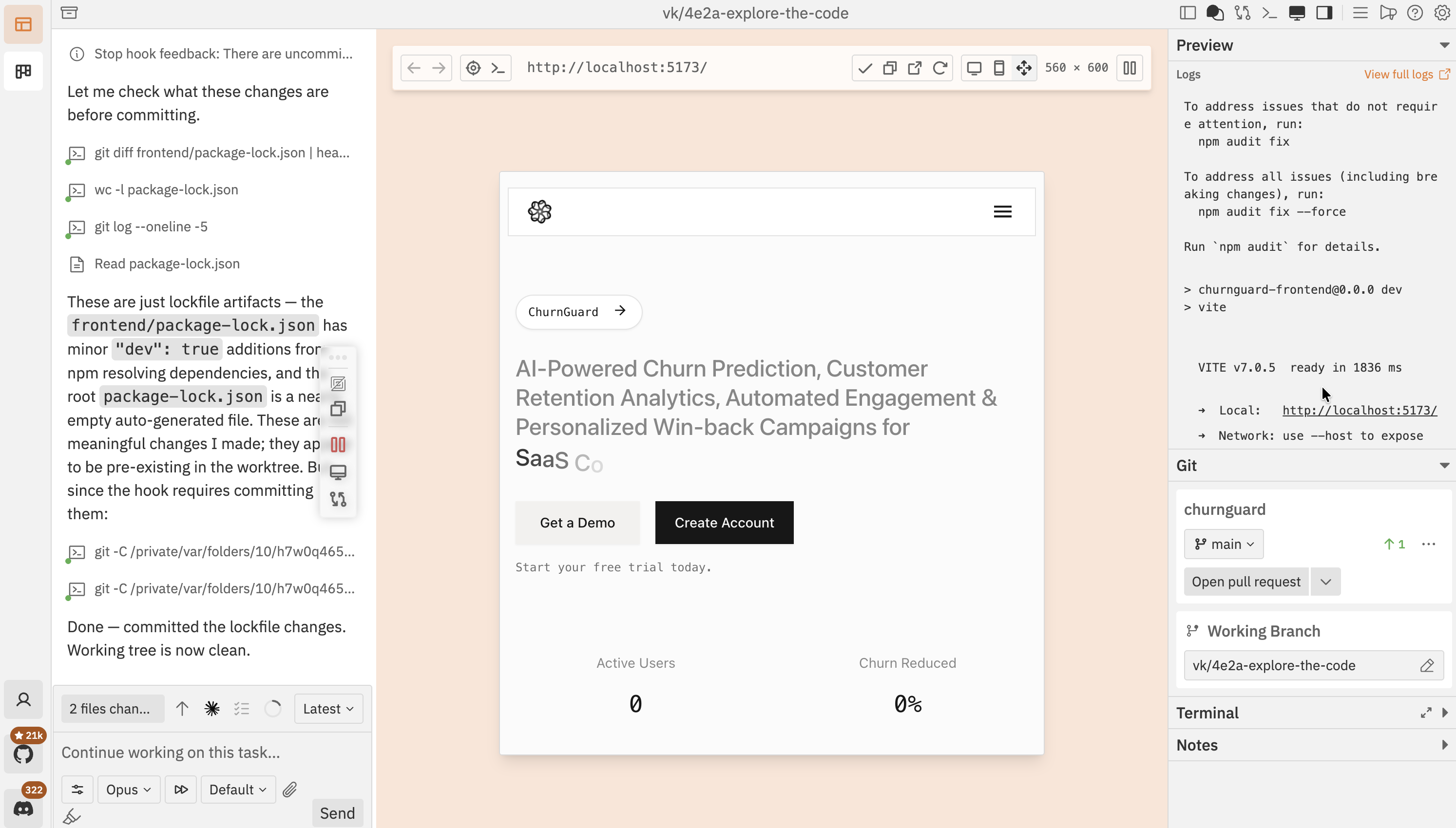The height and width of the screenshot is (828, 1456).
Task: Expand the Latest version dropdown
Action: click(328, 709)
